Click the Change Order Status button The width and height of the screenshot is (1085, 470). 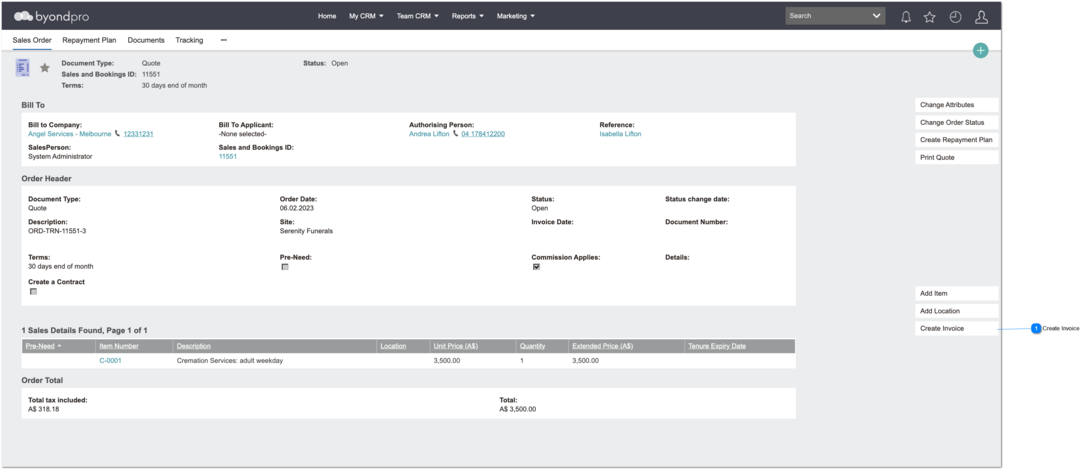pyautogui.click(x=956, y=123)
